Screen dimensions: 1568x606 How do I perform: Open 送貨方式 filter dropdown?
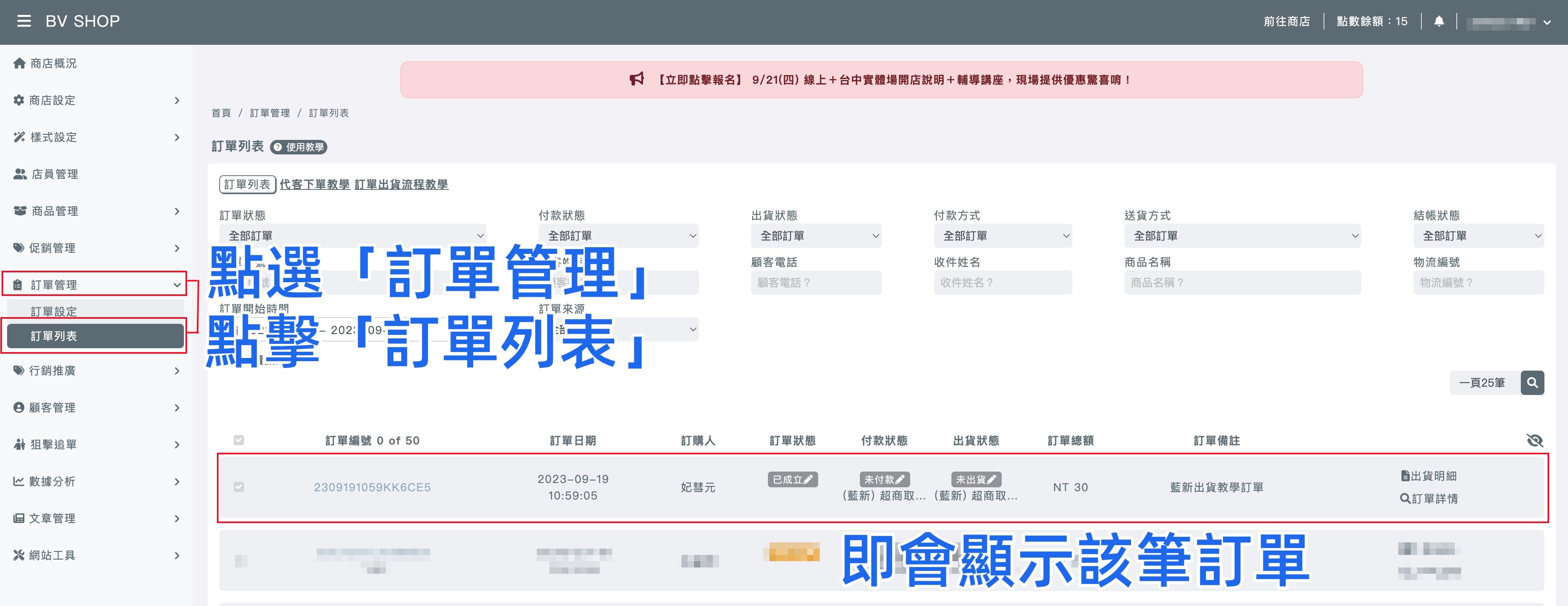tap(1242, 235)
